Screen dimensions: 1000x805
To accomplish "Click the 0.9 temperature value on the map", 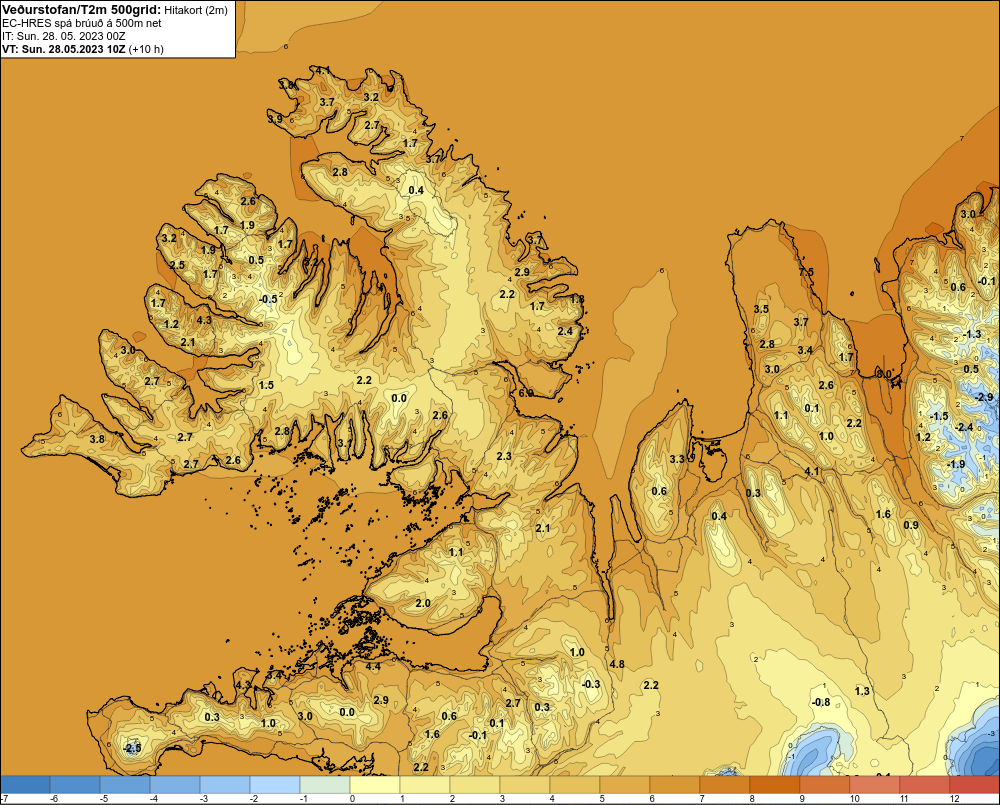I will pyautogui.click(x=911, y=525).
